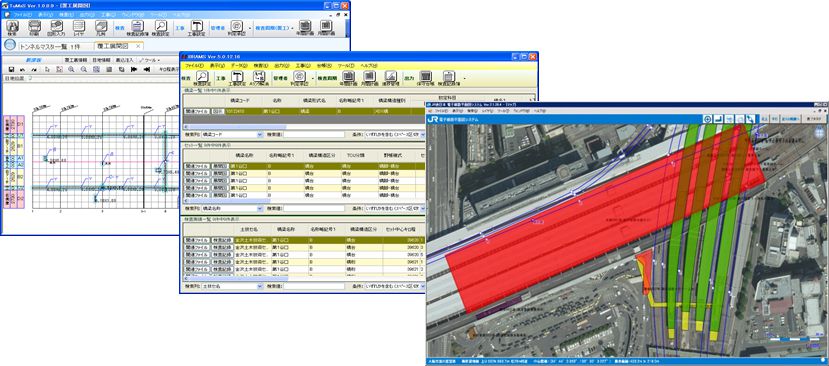The height and width of the screenshot is (366, 829).
Task: Click the circled-plus zoom icon on map header
Action: [x=707, y=119]
